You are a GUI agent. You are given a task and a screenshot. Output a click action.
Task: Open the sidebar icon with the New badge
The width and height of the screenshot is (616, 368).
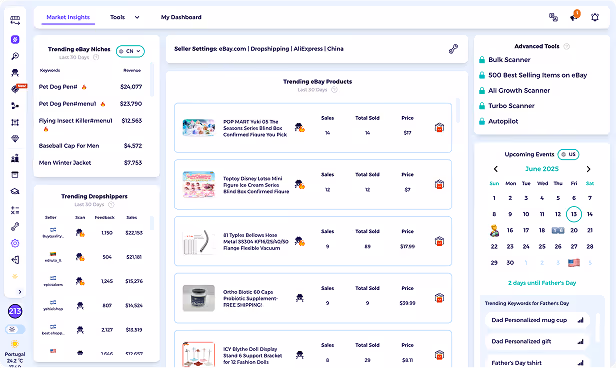15,89
